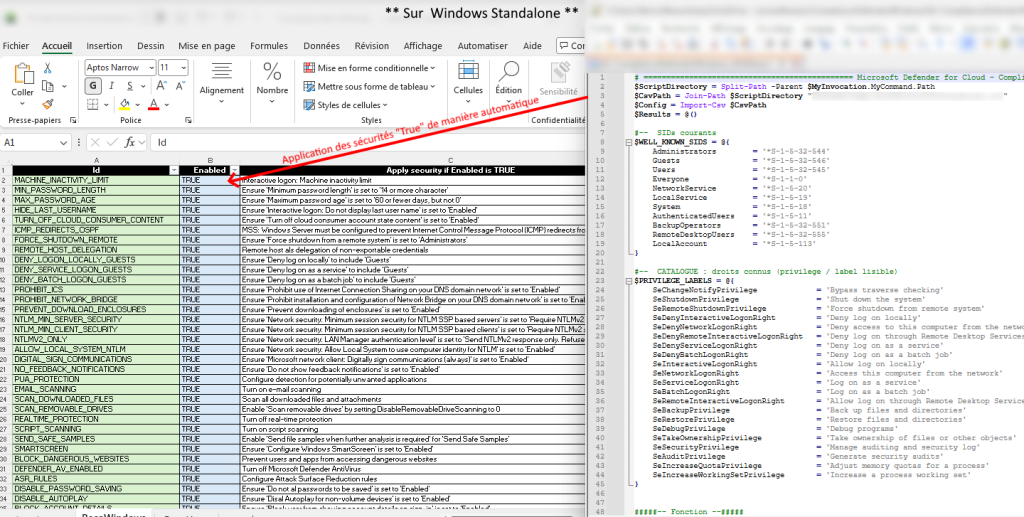Click the fx insert function icon

130,142
